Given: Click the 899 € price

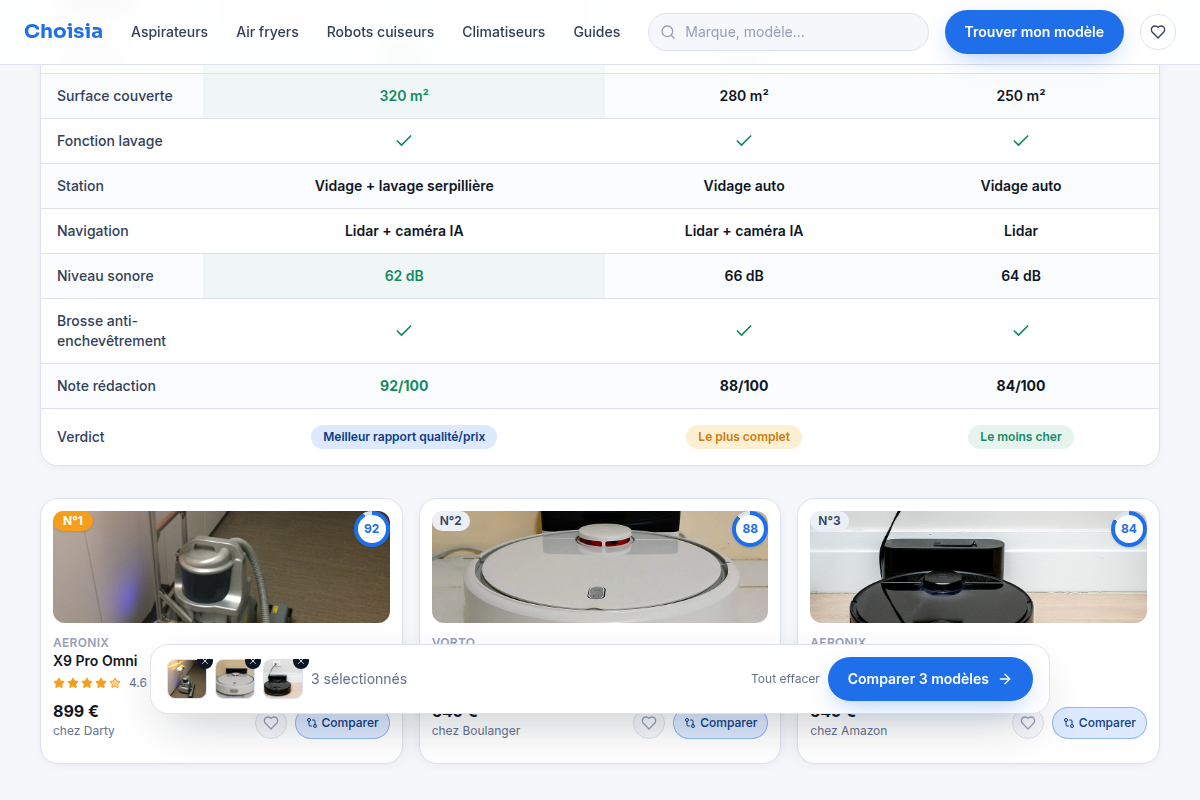Looking at the screenshot, I should click(x=76, y=712).
